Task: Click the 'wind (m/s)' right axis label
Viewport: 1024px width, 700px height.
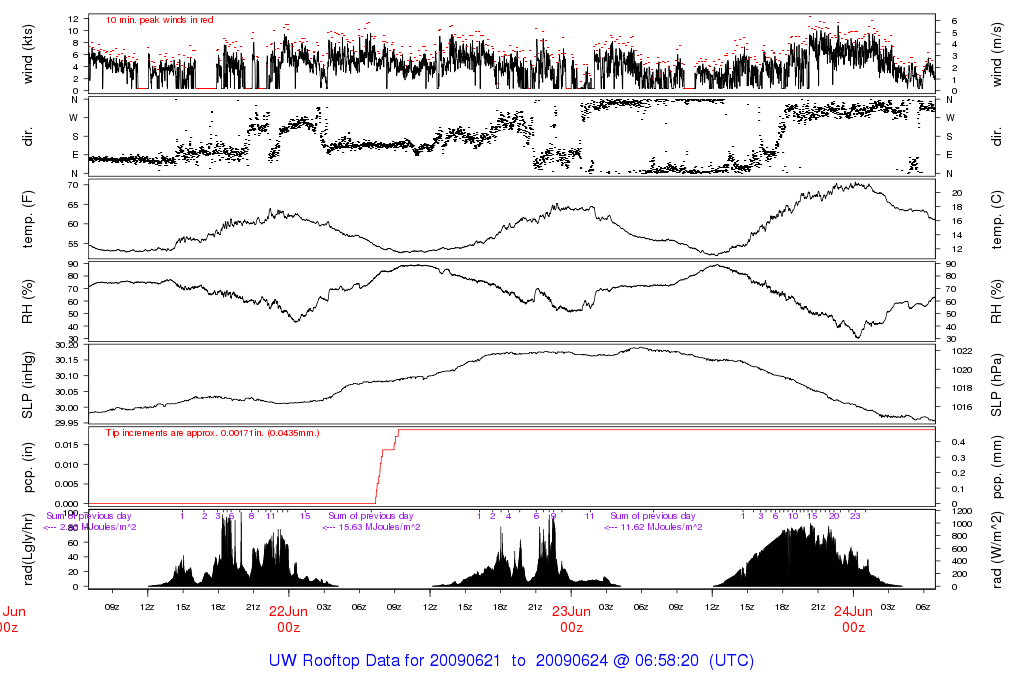Action: 997,55
